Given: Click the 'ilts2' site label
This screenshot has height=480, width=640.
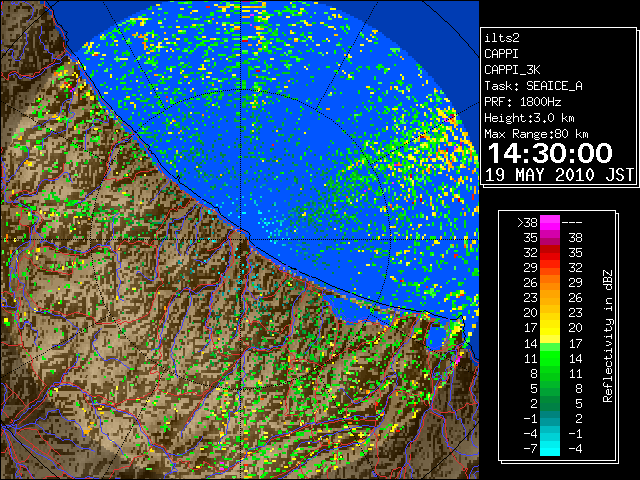Looking at the screenshot, I should (502, 38).
